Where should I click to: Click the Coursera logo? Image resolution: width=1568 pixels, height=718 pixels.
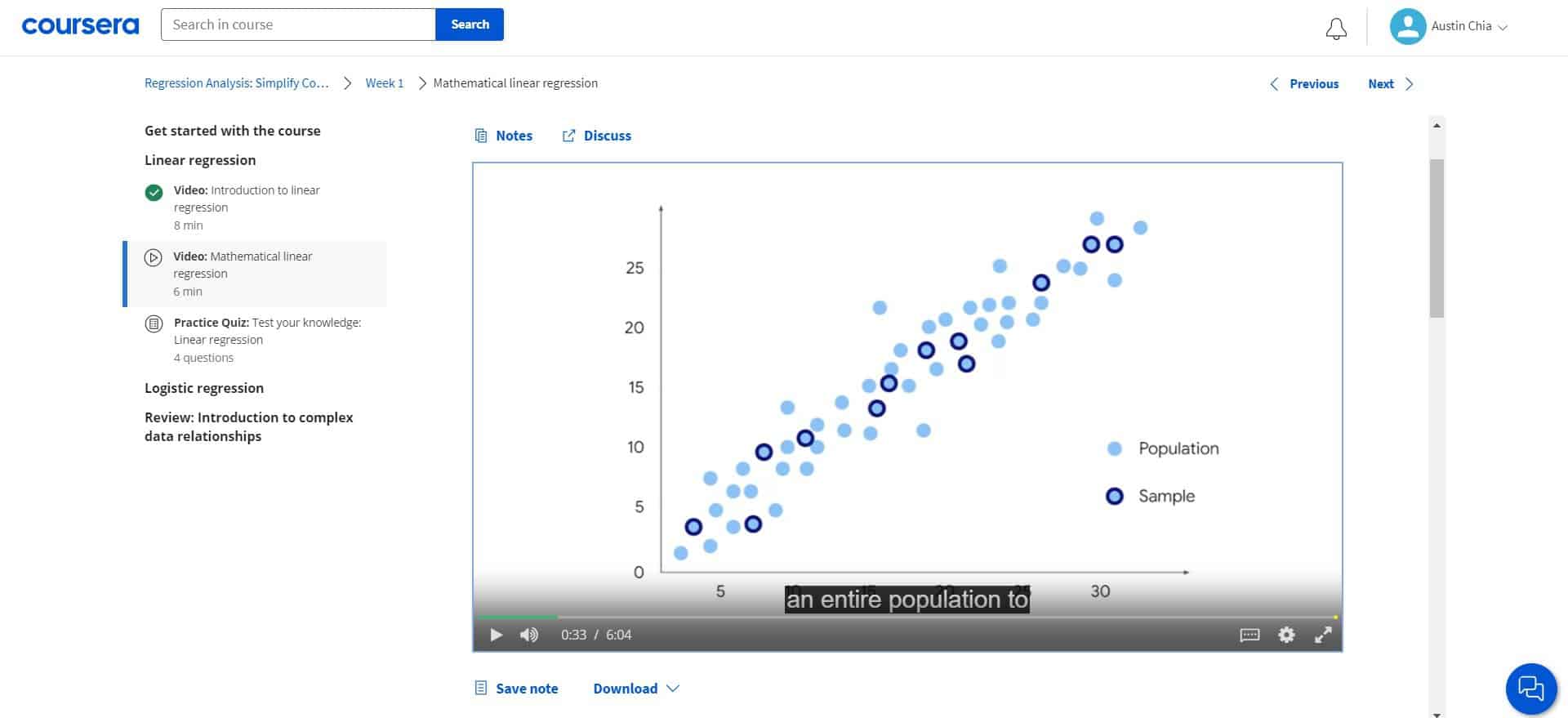(79, 25)
